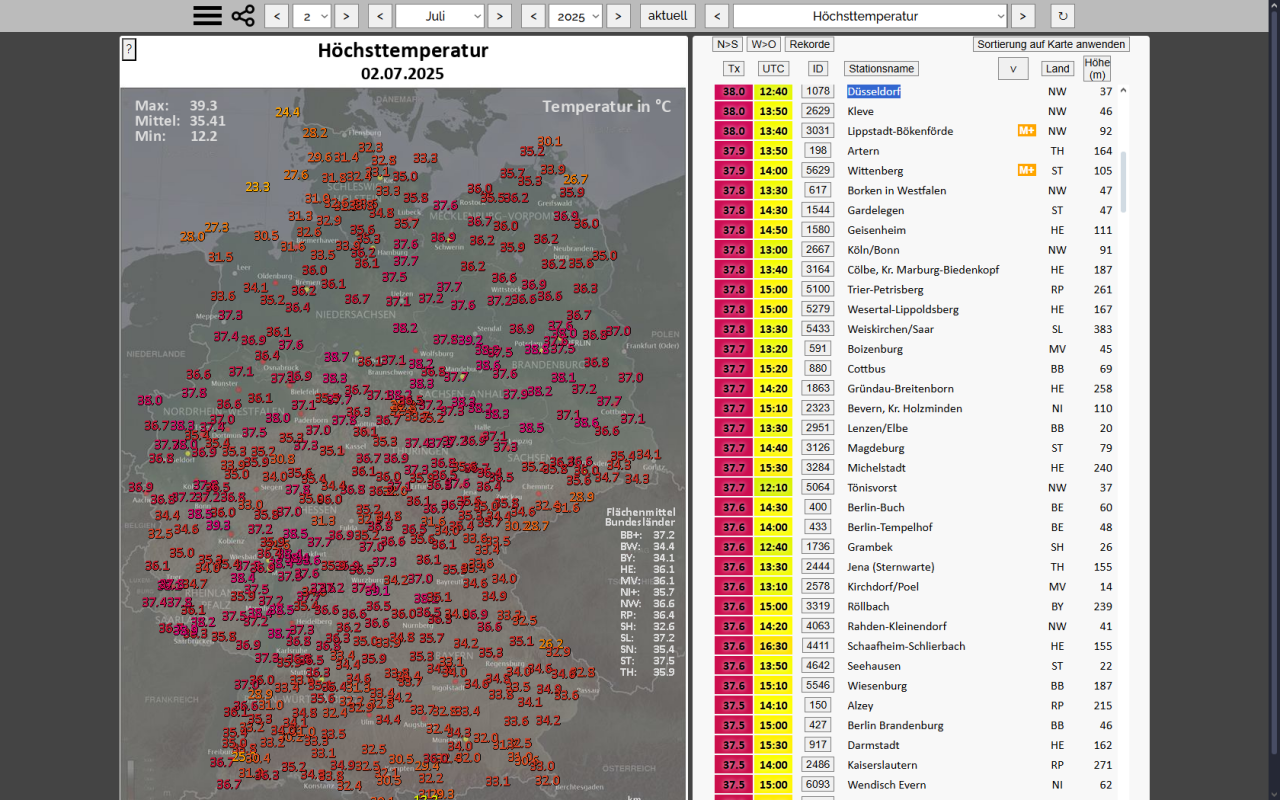Open the 2025 year dropdown
Screen dimensions: 1280x800
(x=576, y=16)
